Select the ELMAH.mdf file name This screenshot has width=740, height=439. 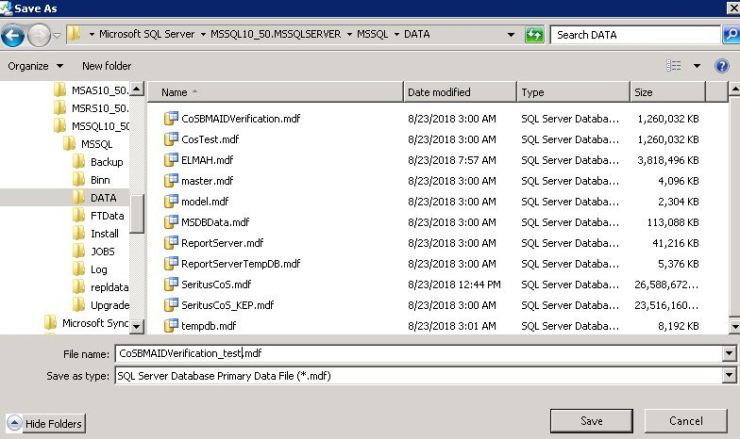coord(207,160)
